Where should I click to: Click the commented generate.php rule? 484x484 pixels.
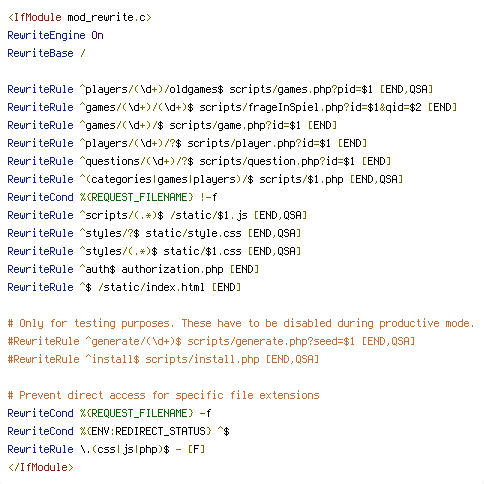coord(211,341)
